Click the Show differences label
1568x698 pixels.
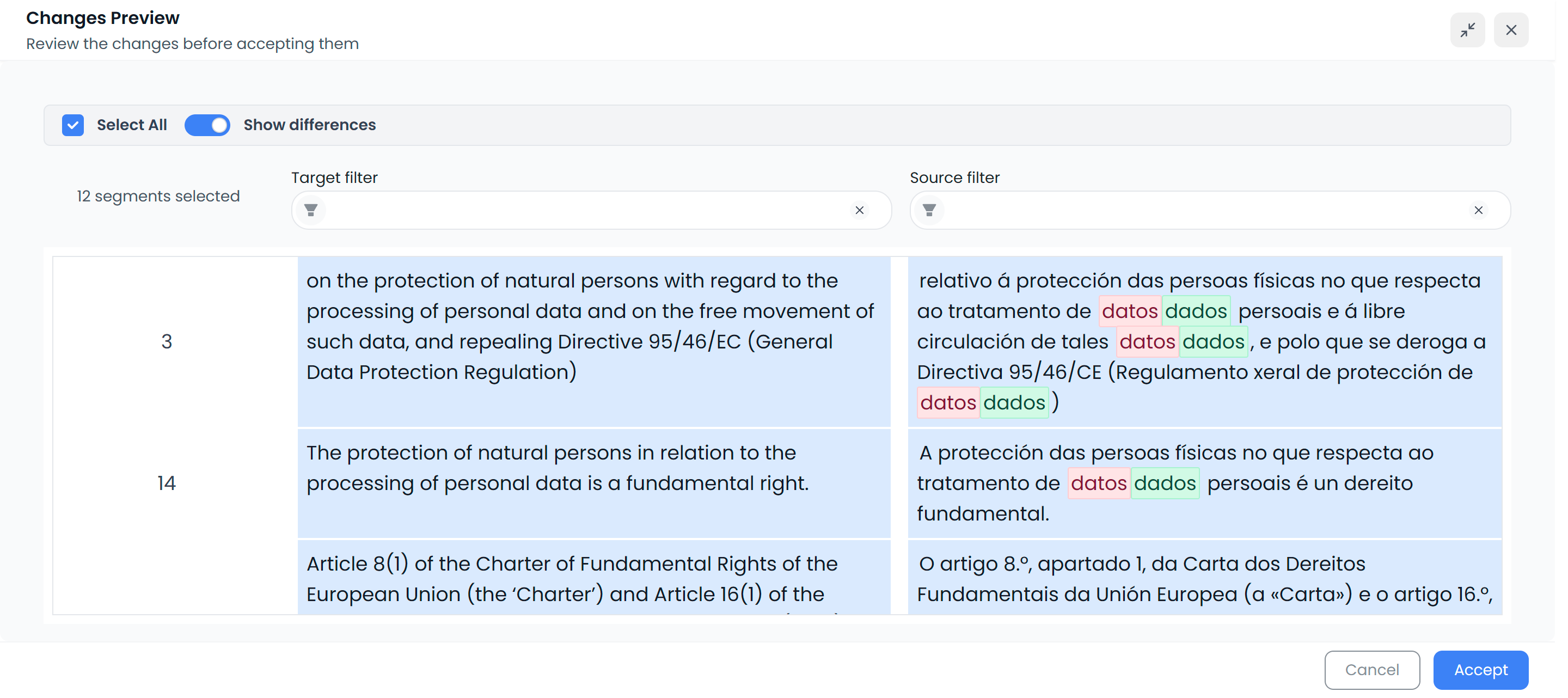tap(309, 125)
